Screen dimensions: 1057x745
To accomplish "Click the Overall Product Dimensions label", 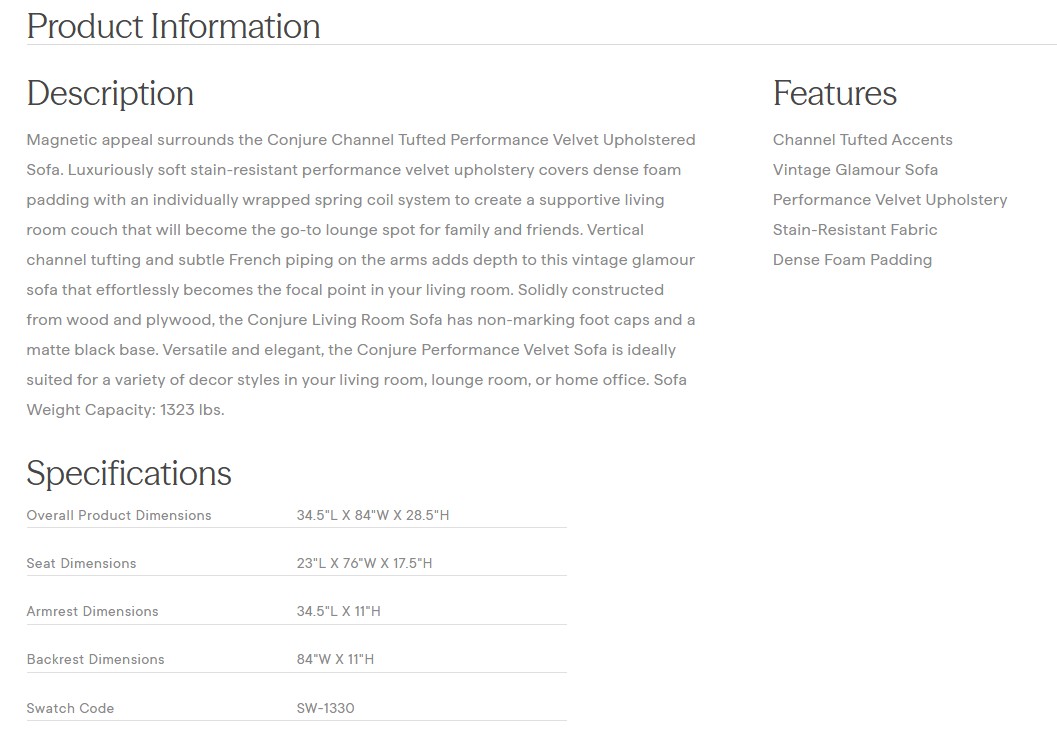I will tap(119, 515).
